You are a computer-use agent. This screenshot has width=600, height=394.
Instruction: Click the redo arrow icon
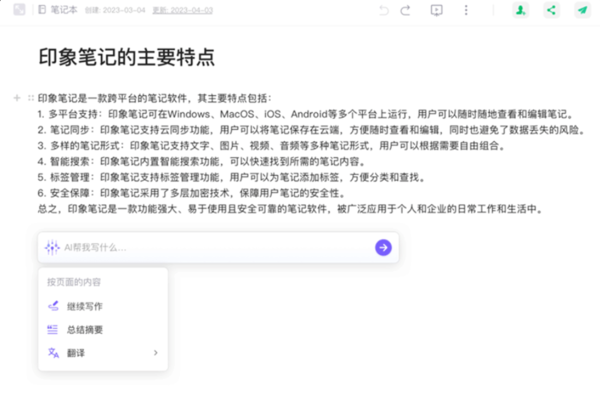click(x=405, y=10)
